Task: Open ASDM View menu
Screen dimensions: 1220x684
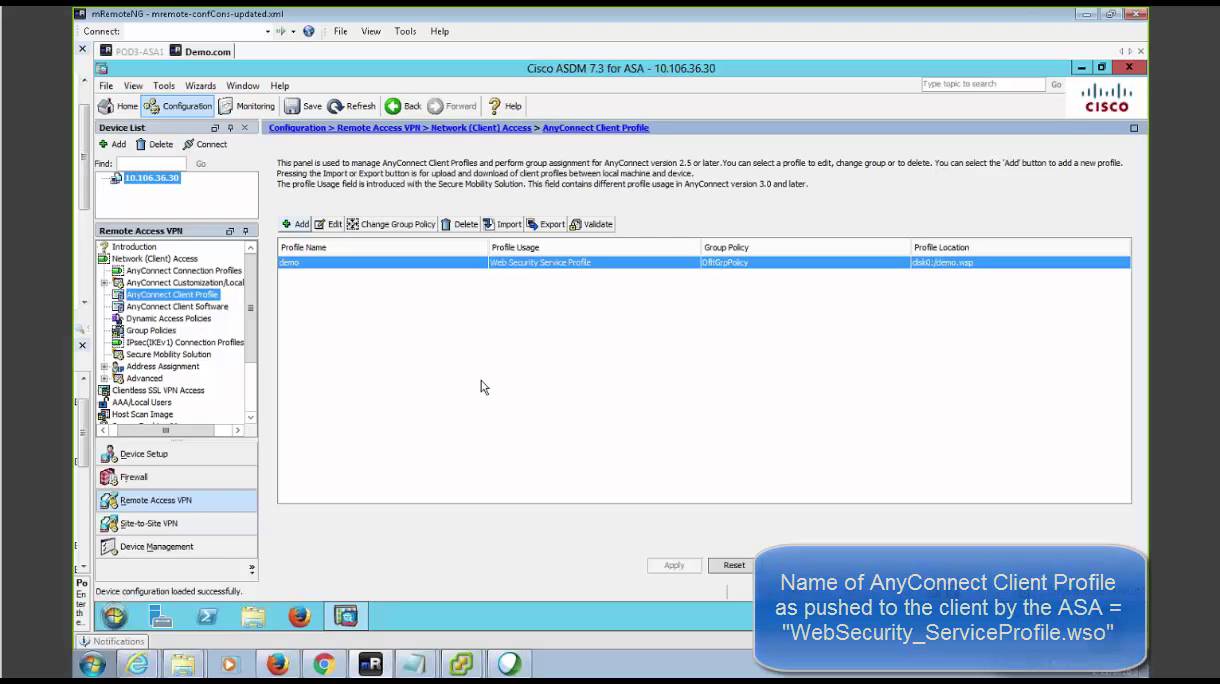Action: (x=133, y=86)
